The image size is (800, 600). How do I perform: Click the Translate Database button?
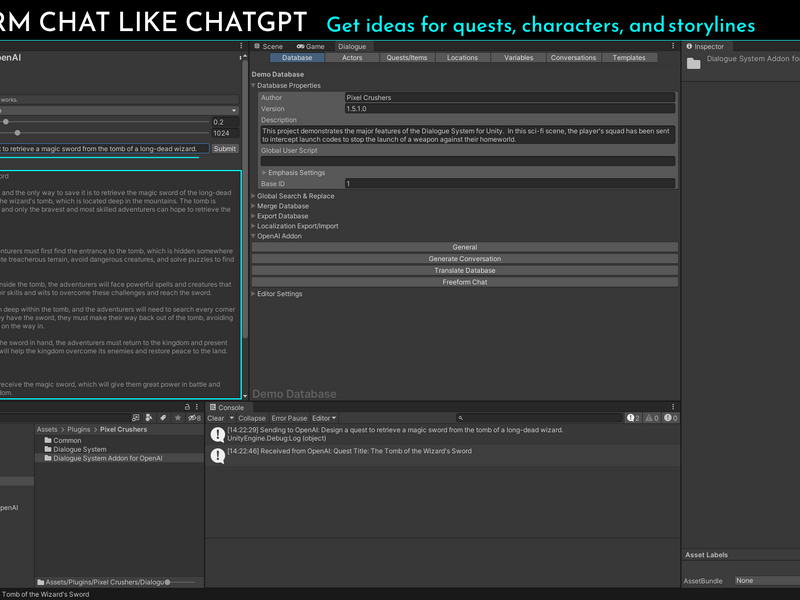pyautogui.click(x=465, y=270)
